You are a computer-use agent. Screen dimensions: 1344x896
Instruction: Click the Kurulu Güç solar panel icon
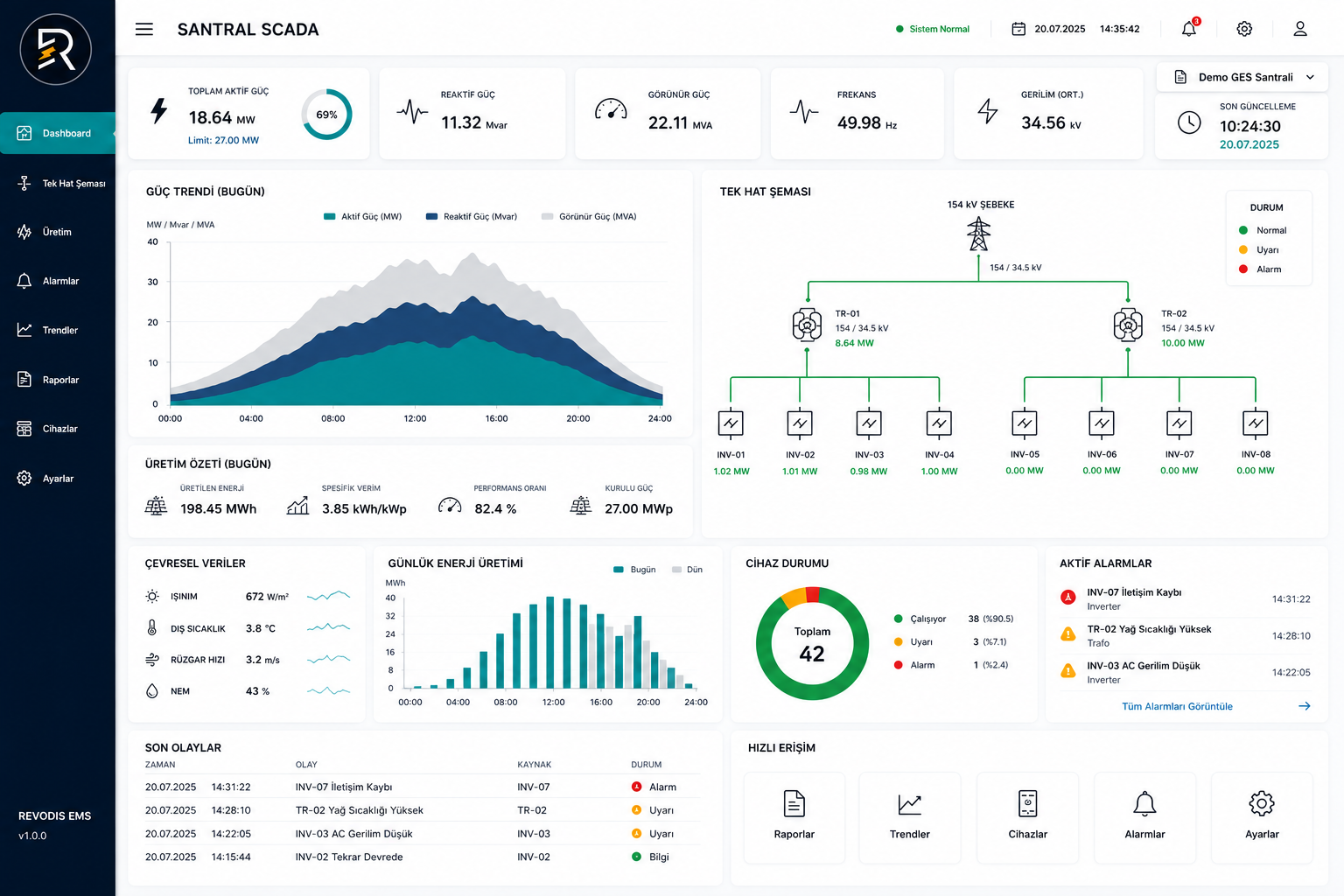point(581,506)
